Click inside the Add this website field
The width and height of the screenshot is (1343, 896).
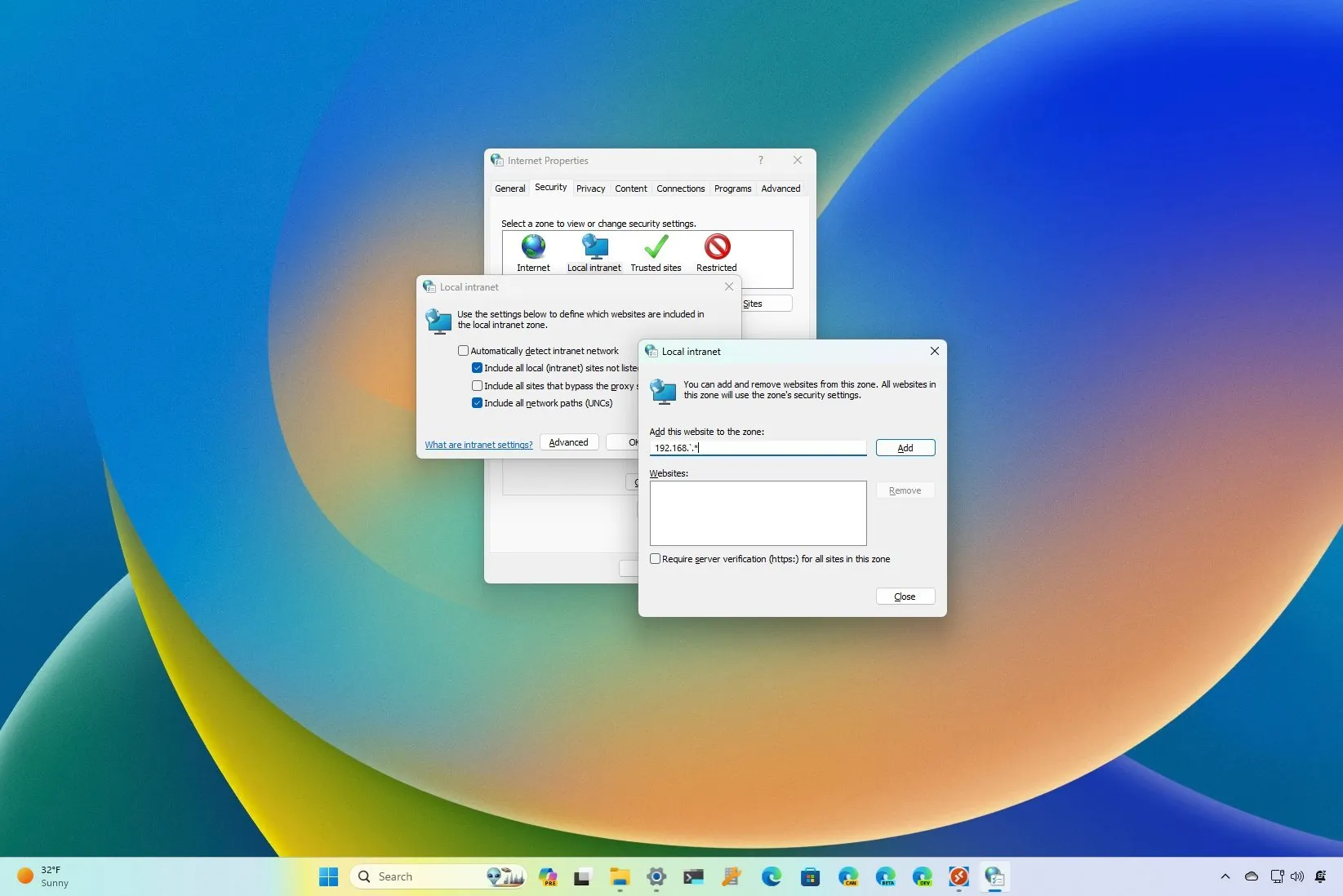tap(758, 447)
